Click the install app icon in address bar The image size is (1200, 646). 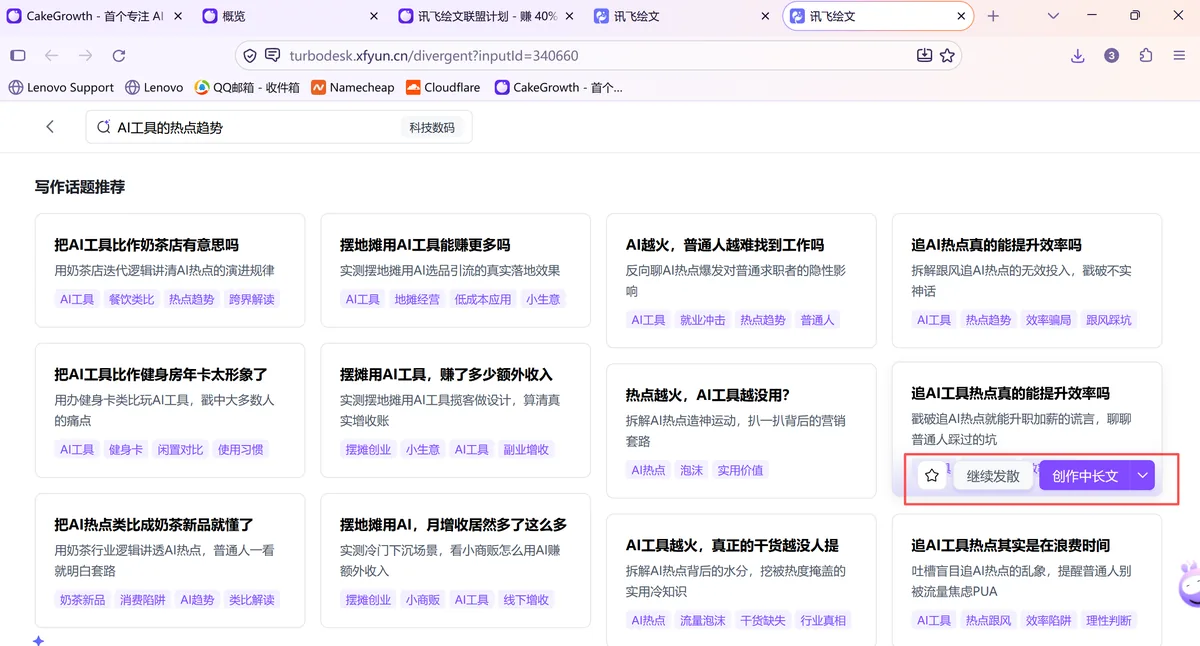point(925,56)
